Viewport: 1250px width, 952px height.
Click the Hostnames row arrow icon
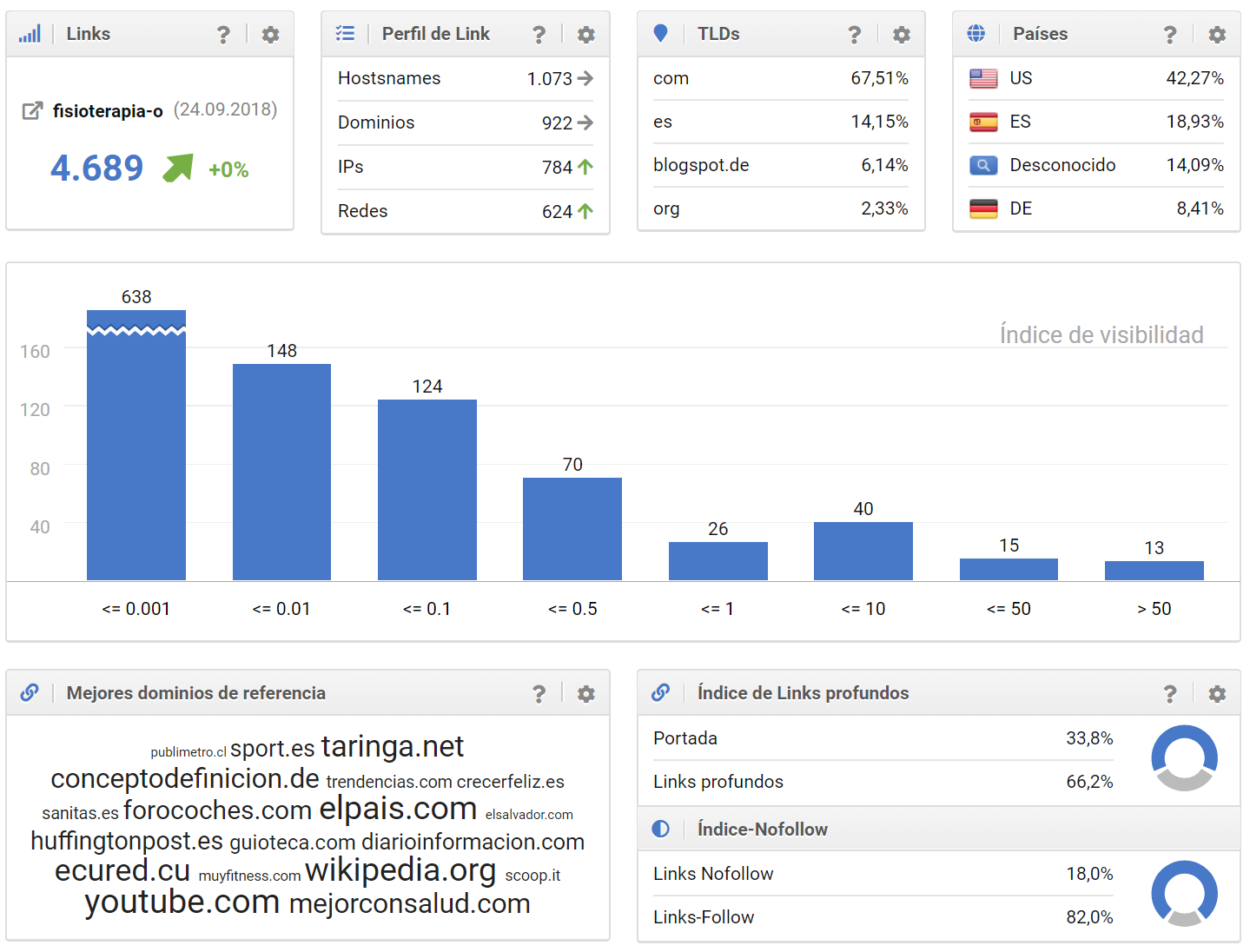[585, 79]
